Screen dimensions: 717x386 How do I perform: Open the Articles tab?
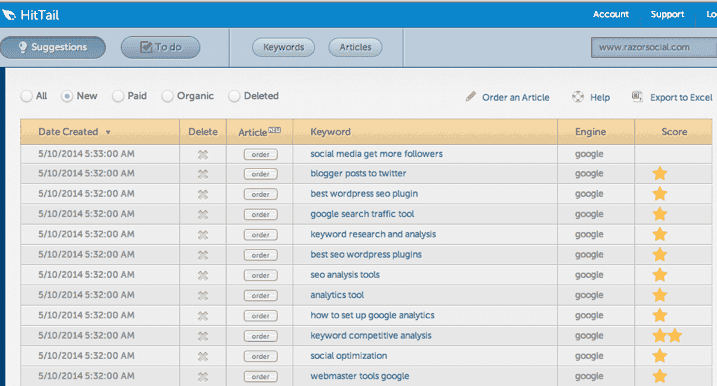click(355, 47)
